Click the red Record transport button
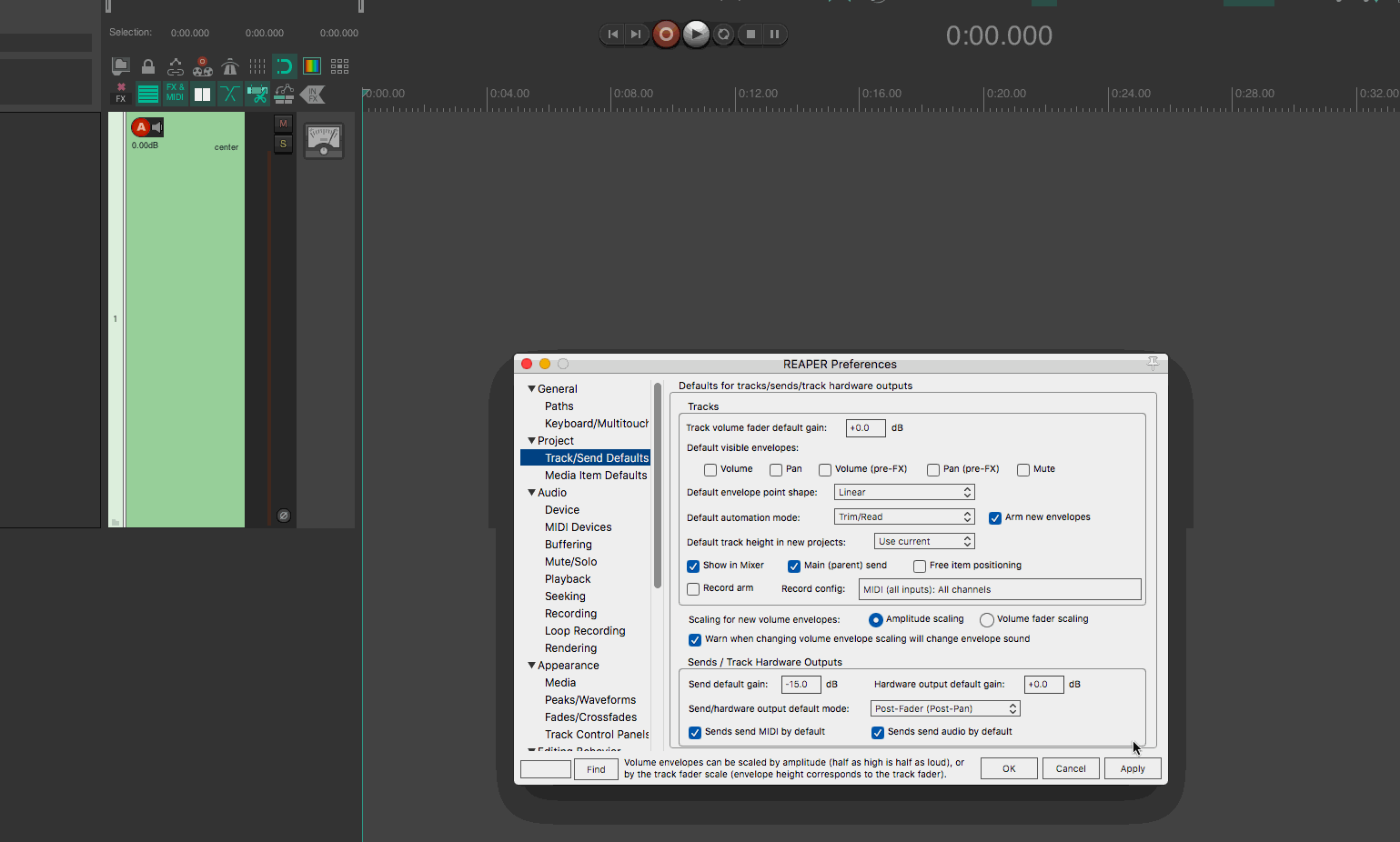This screenshot has height=842, width=1400. [666, 35]
